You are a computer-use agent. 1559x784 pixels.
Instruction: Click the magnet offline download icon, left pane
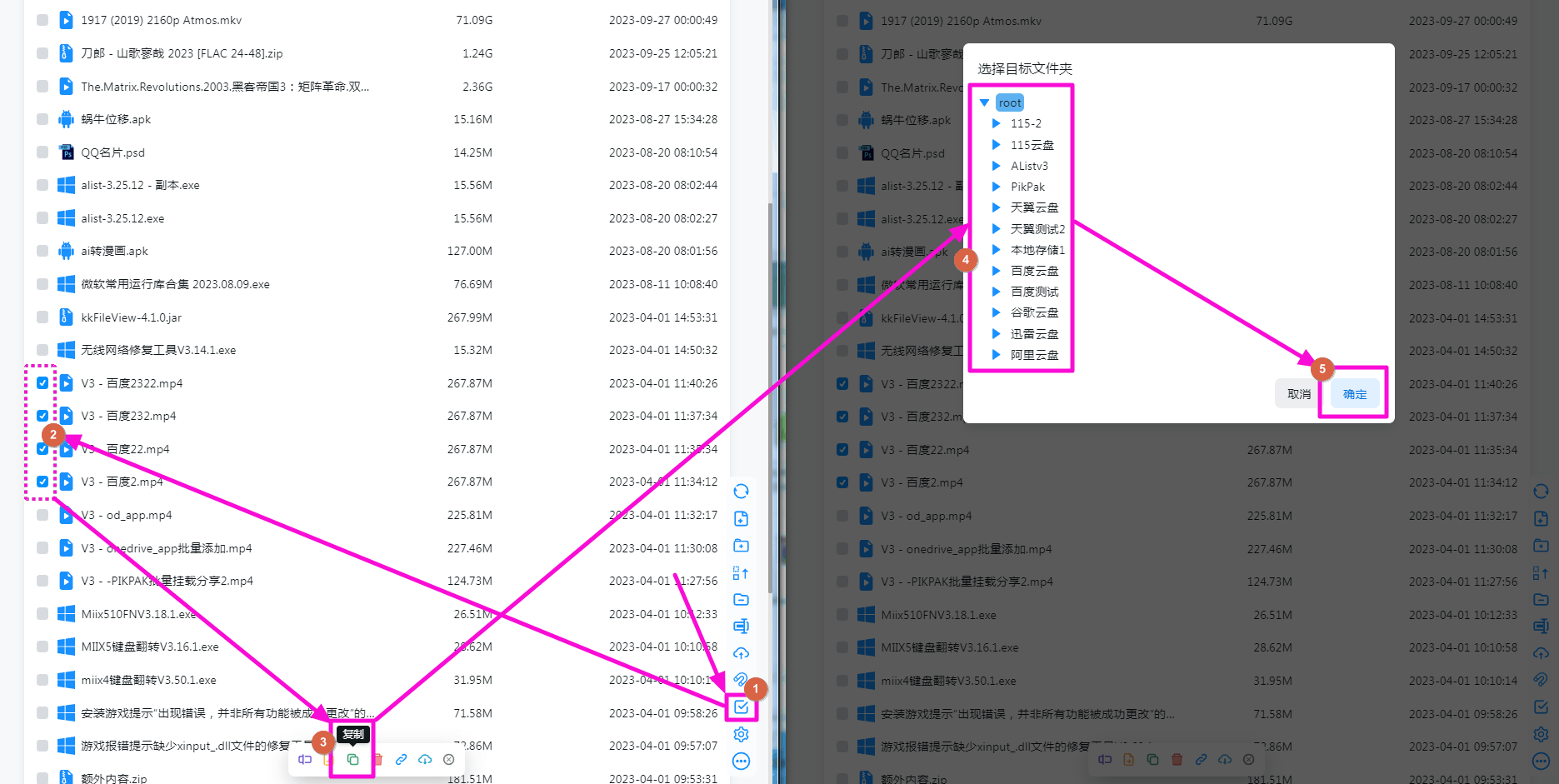coord(741,680)
